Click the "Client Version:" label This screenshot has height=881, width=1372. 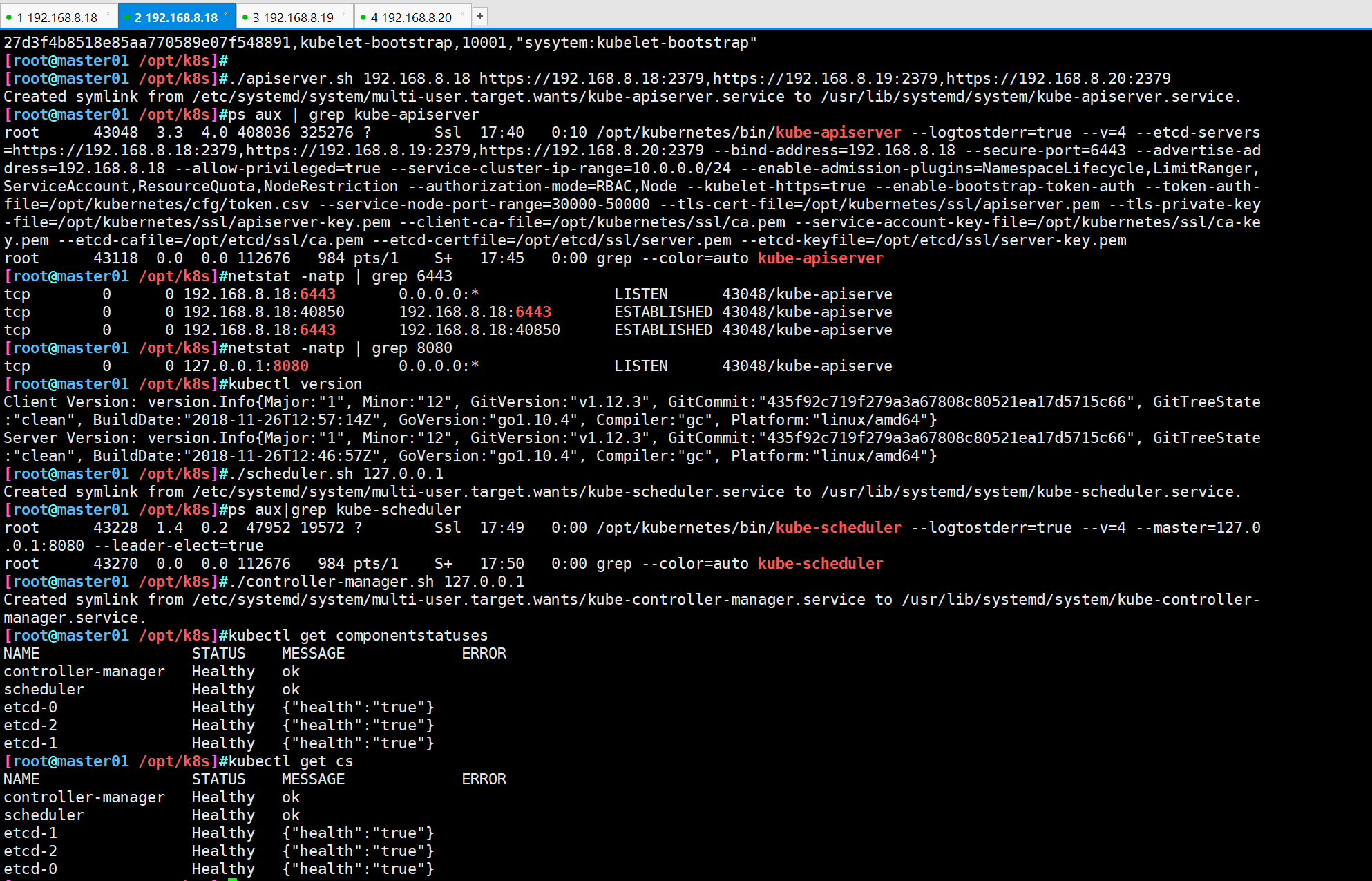[x=70, y=402]
